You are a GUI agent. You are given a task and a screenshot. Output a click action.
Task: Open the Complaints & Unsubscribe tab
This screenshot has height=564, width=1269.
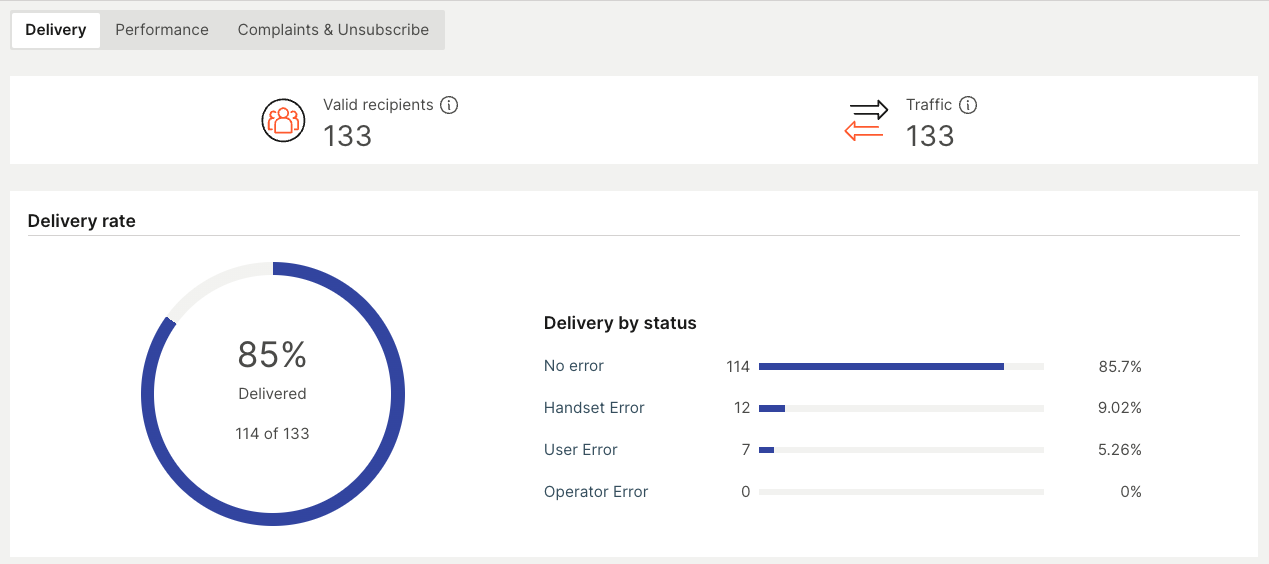pyautogui.click(x=333, y=30)
